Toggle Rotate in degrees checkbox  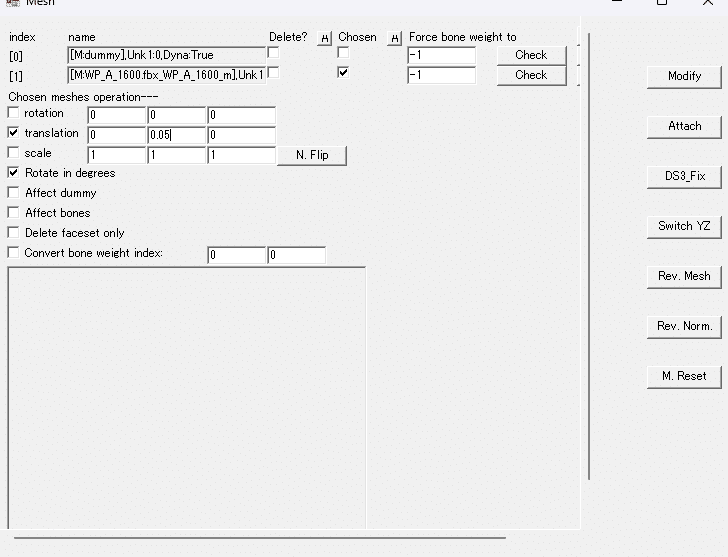click(13, 173)
